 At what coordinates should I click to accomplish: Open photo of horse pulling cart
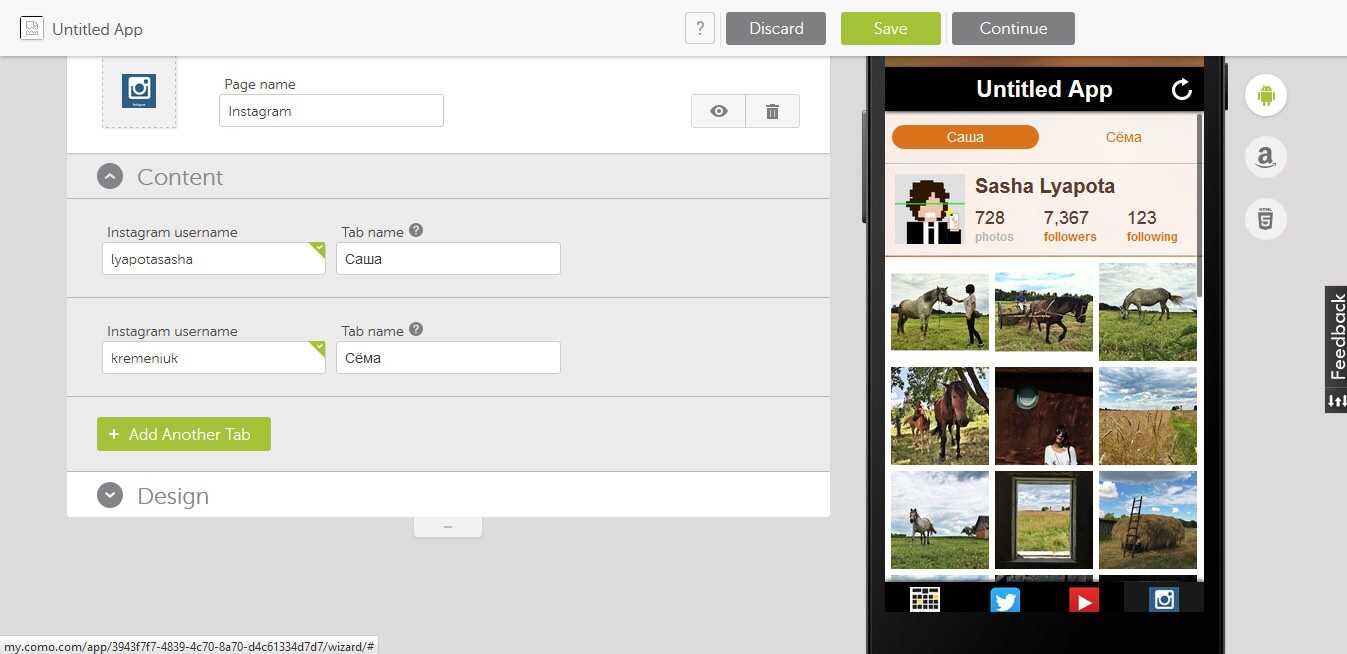[1043, 311]
